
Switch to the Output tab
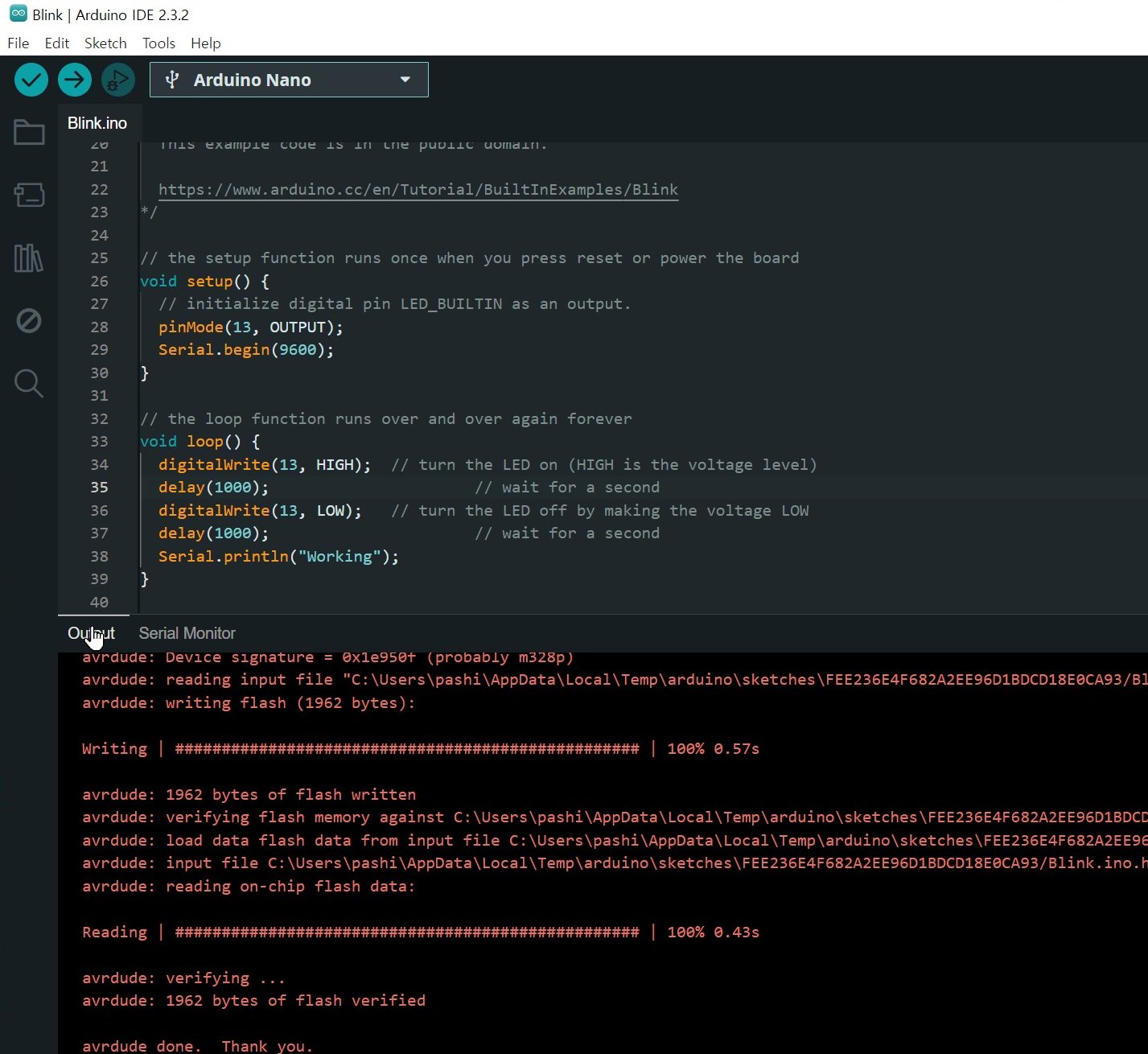[x=91, y=633]
